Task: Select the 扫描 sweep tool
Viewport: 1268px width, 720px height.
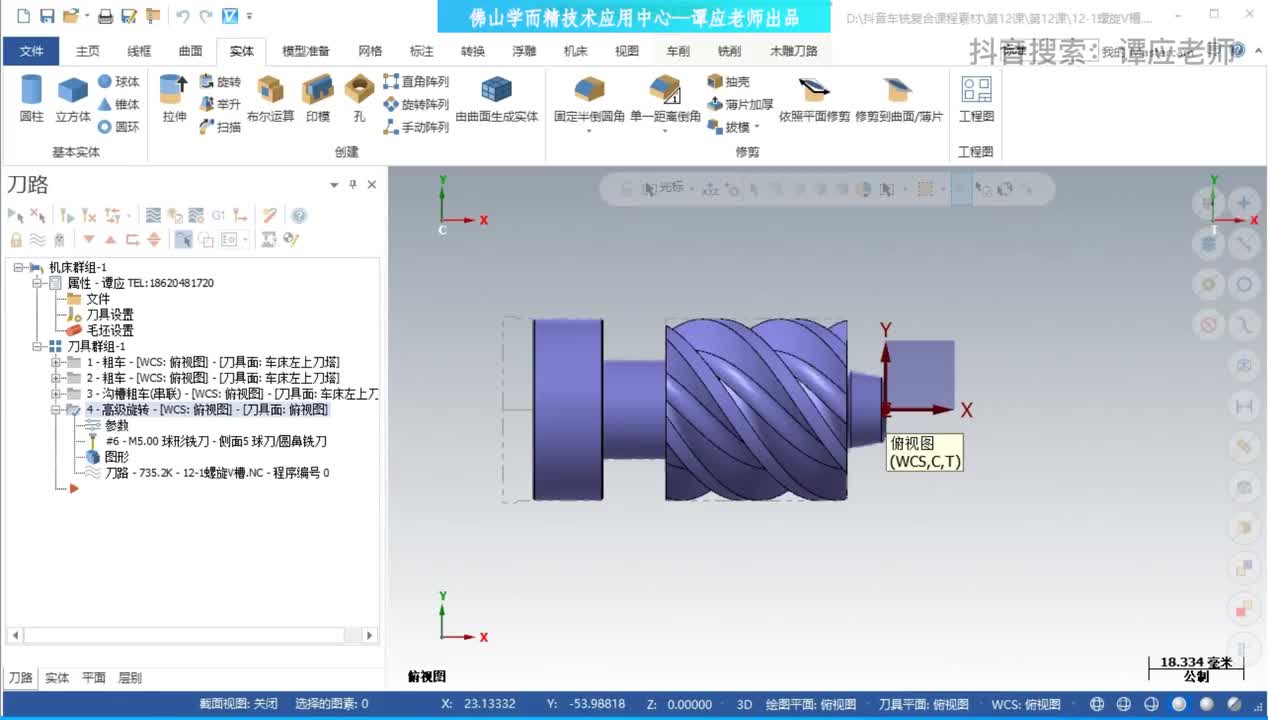Action: (220, 127)
